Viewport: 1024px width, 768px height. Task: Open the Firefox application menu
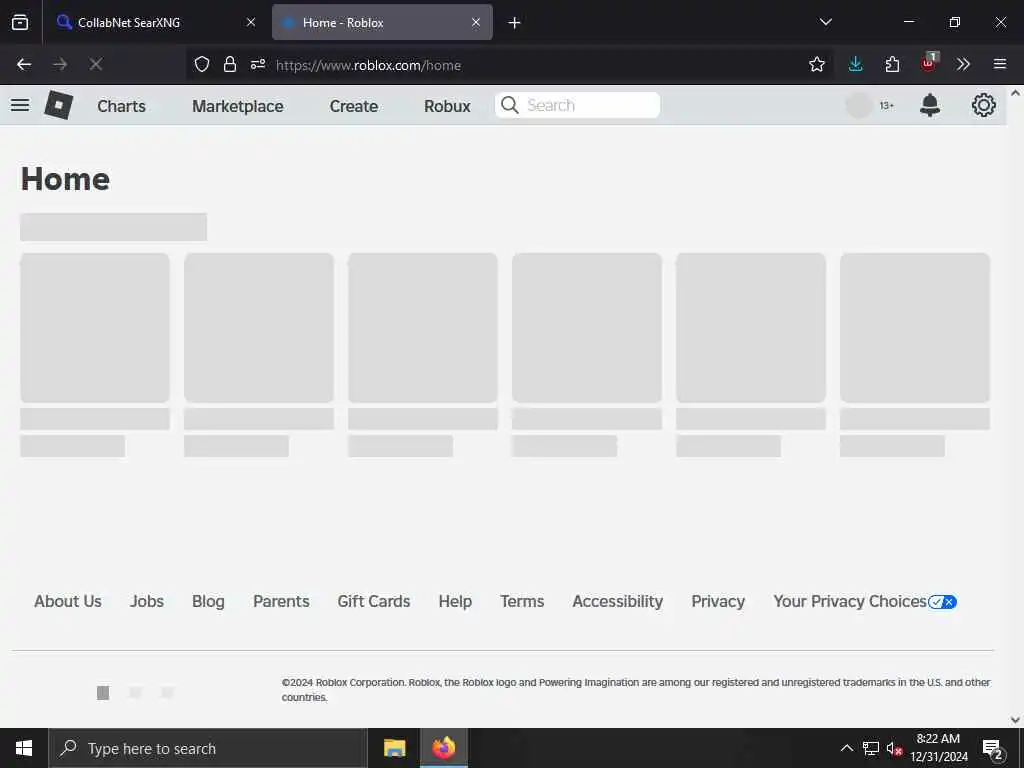tap(1000, 64)
